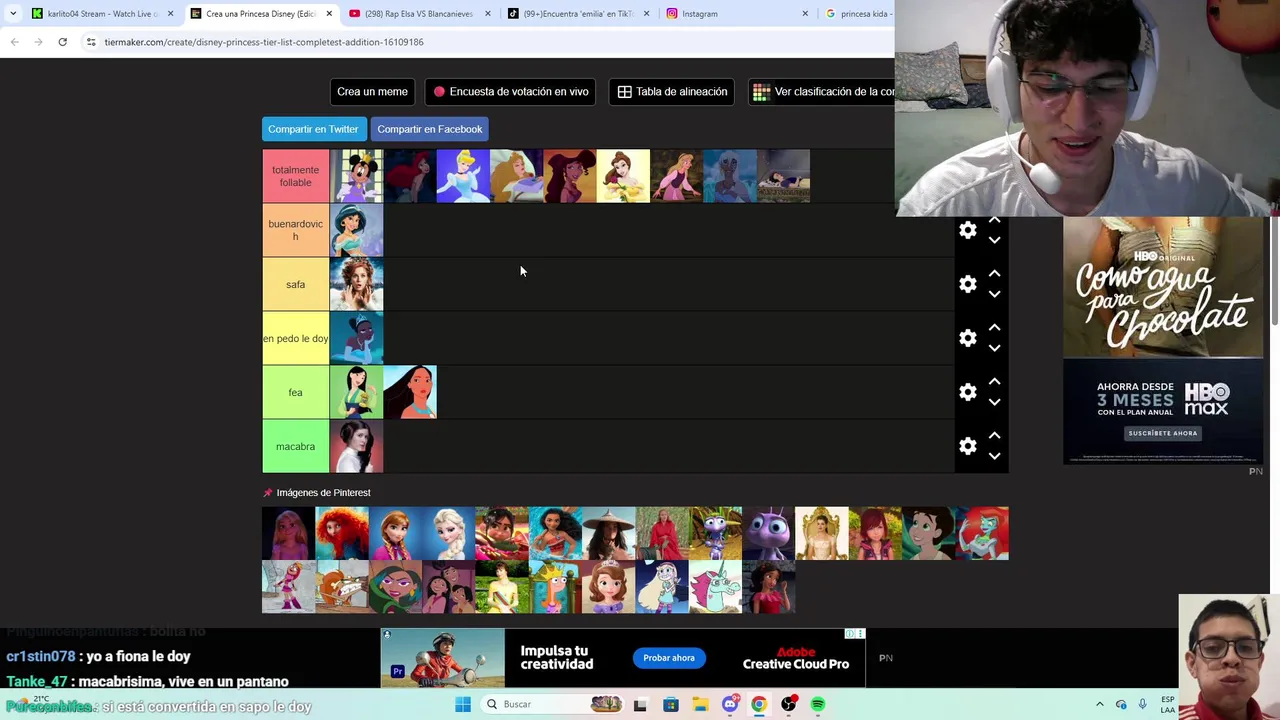1280x720 pixels.
Task: Show hidden system tray icons
Action: [1099, 704]
